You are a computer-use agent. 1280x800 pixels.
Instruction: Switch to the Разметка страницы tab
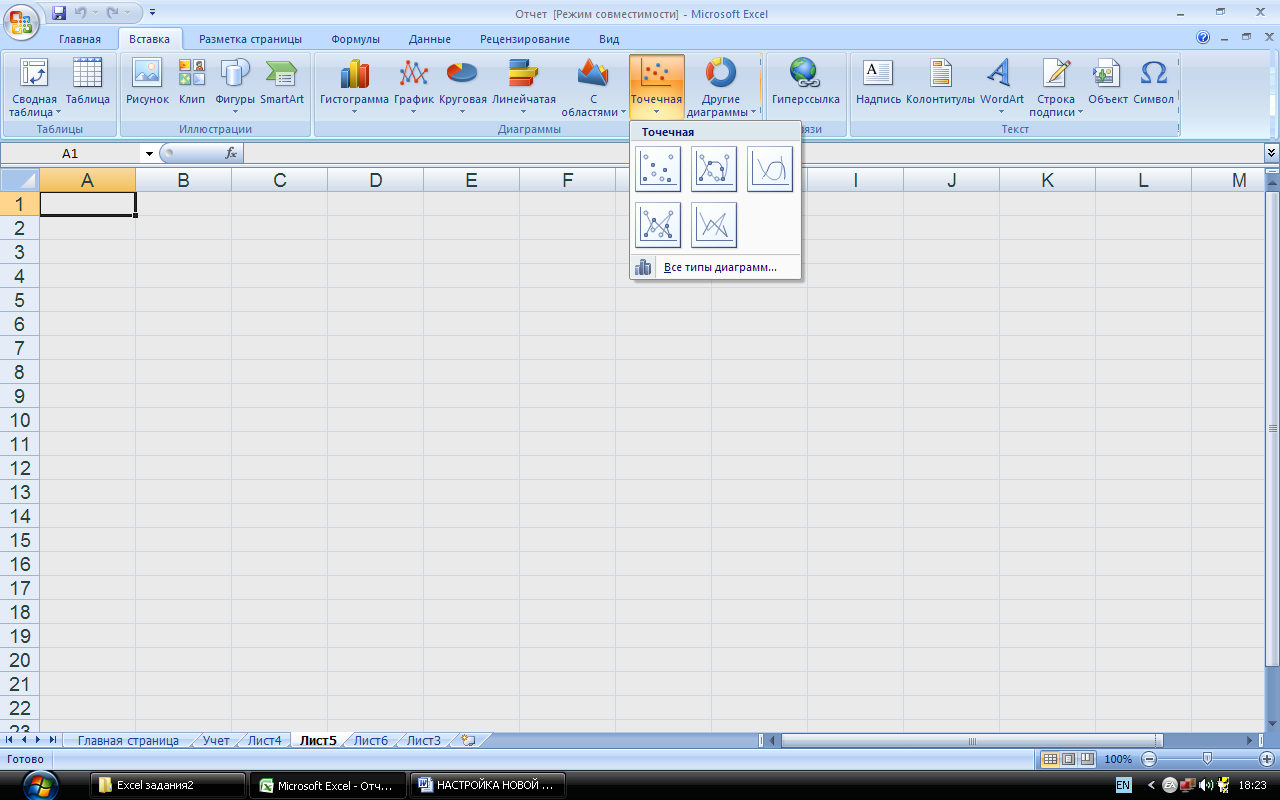coord(250,39)
